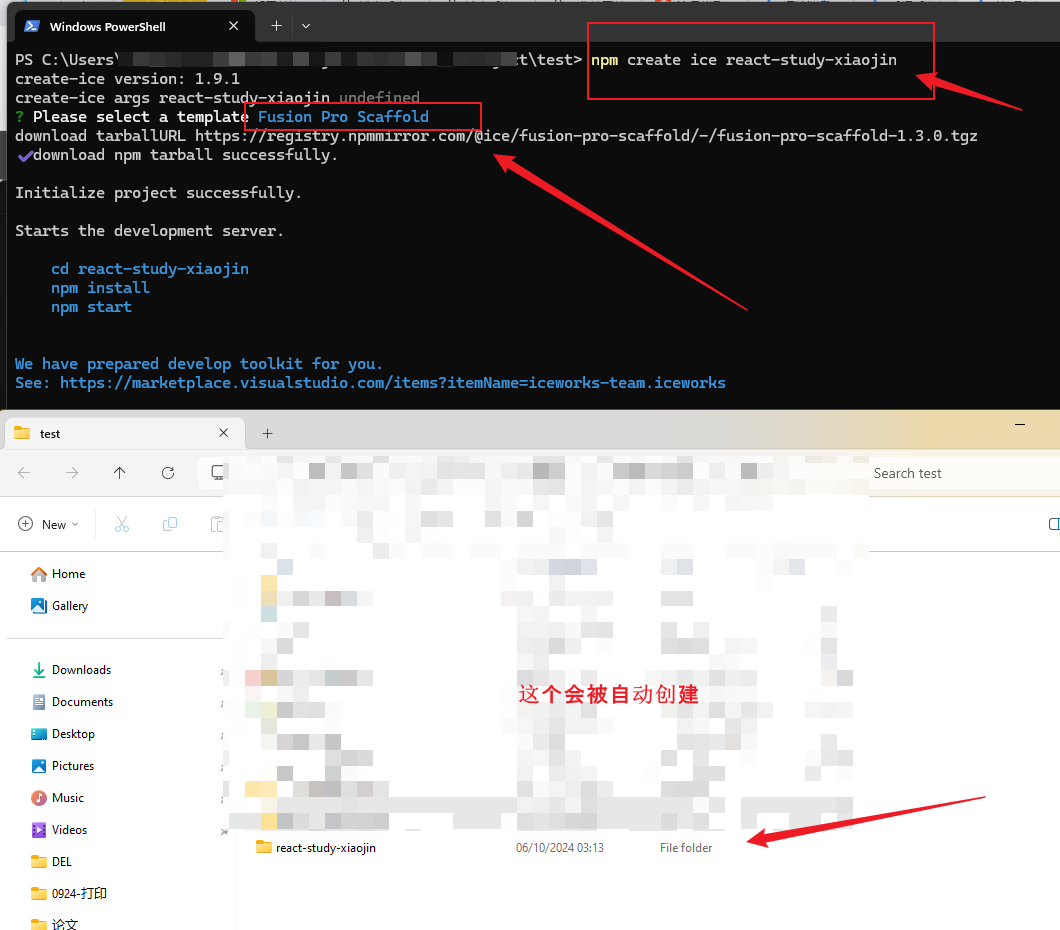
Task: Click the Downloads arrow icon
Action: (x=39, y=670)
